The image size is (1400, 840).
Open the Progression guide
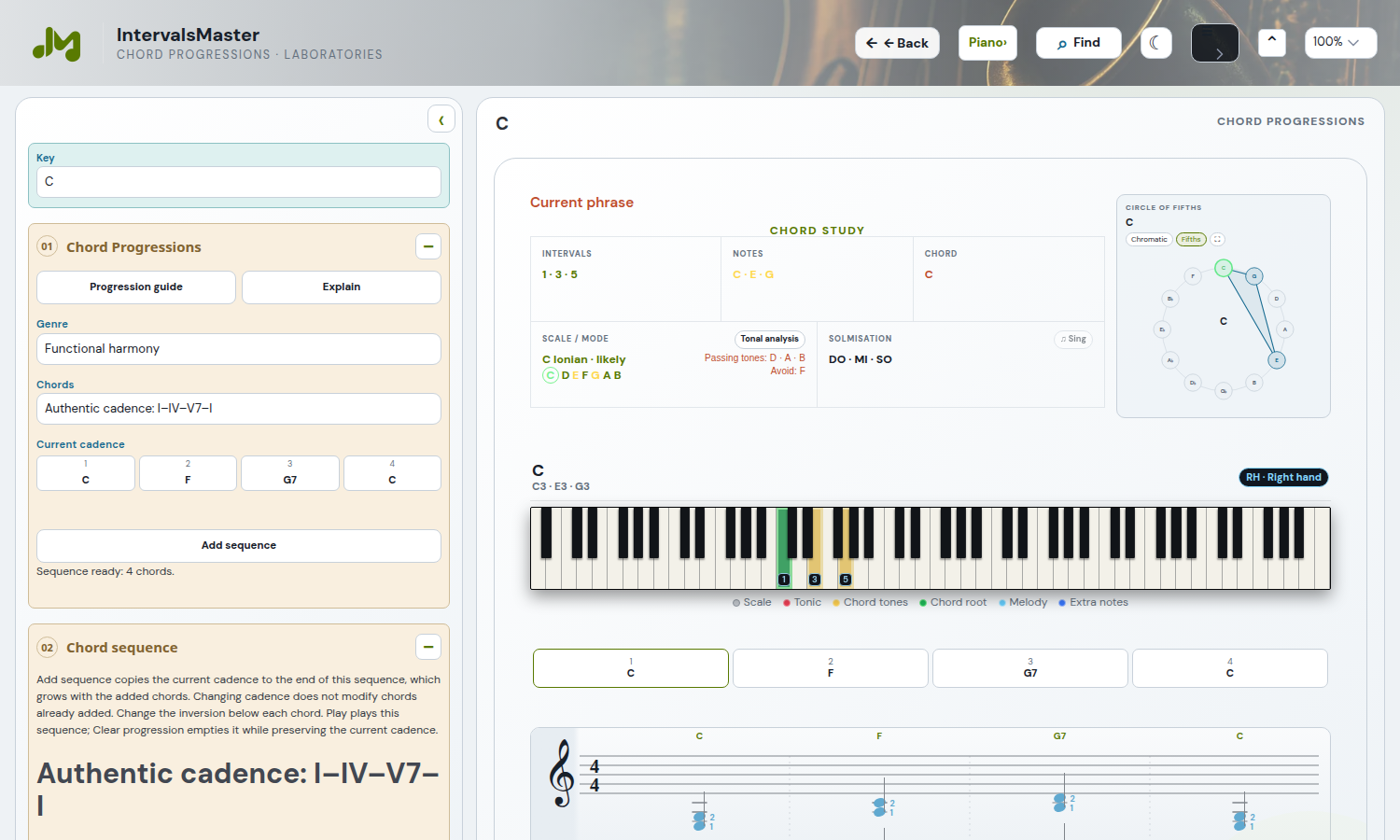tap(136, 287)
